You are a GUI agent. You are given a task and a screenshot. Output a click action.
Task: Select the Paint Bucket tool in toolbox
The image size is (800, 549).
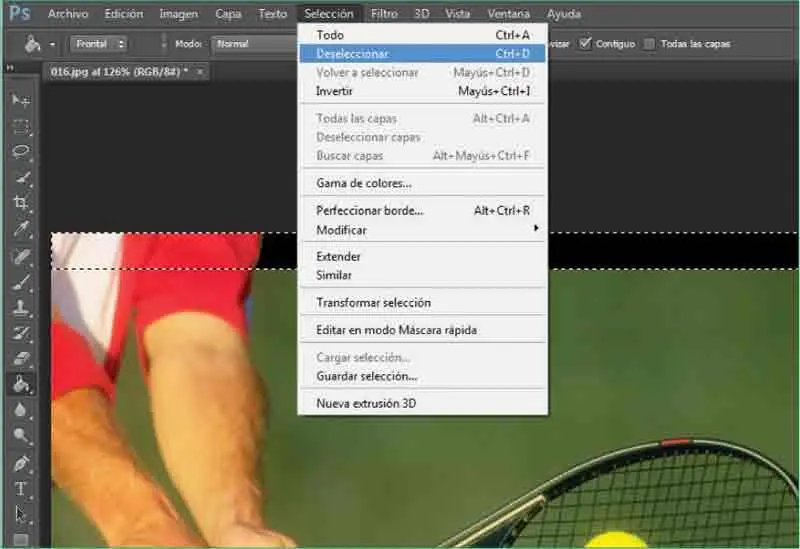point(20,384)
